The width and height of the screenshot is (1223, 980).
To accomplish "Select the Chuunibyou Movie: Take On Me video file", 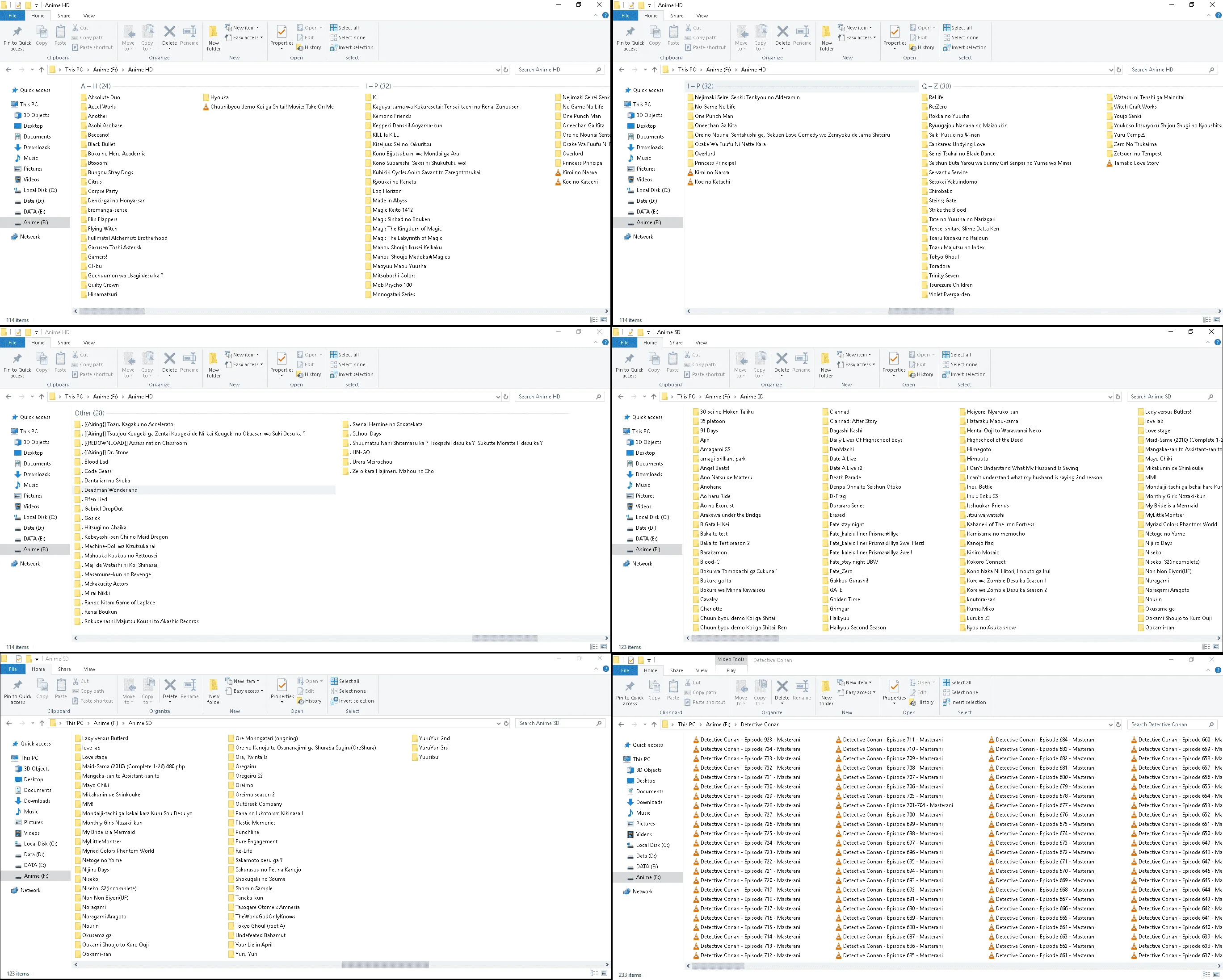I will (268, 107).
